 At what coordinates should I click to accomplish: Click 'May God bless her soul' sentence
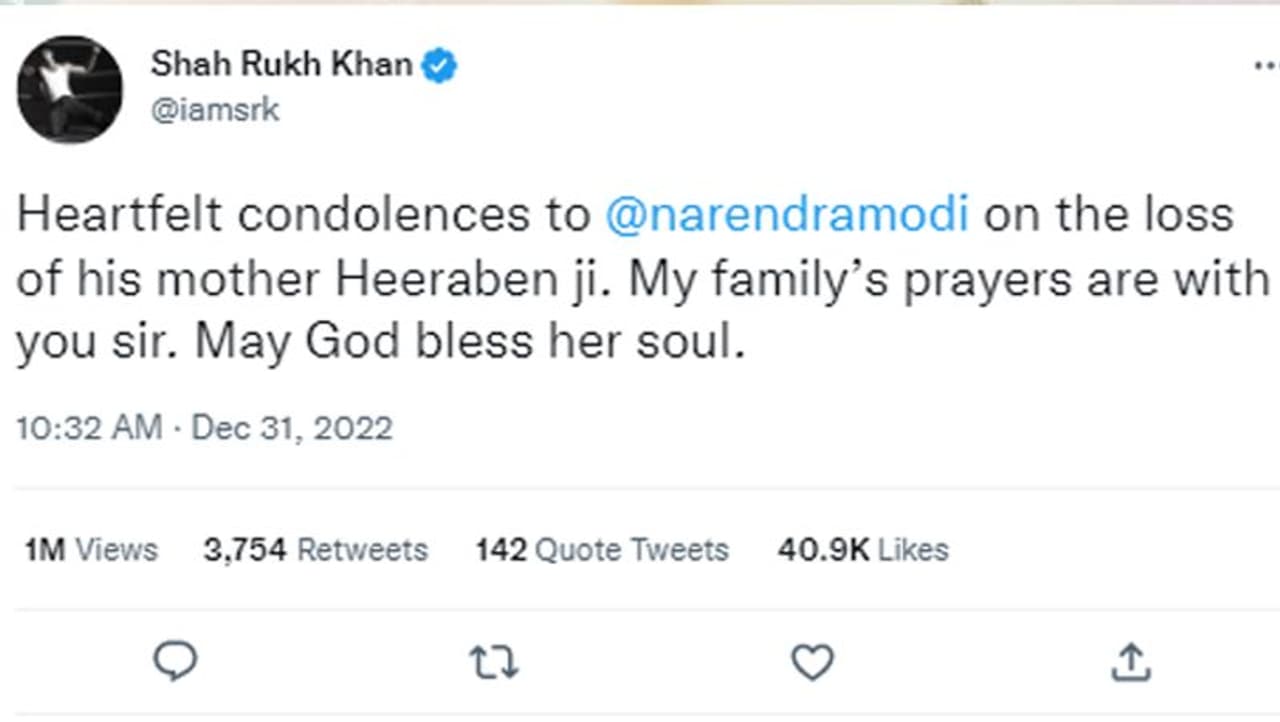pyautogui.click(x=470, y=343)
